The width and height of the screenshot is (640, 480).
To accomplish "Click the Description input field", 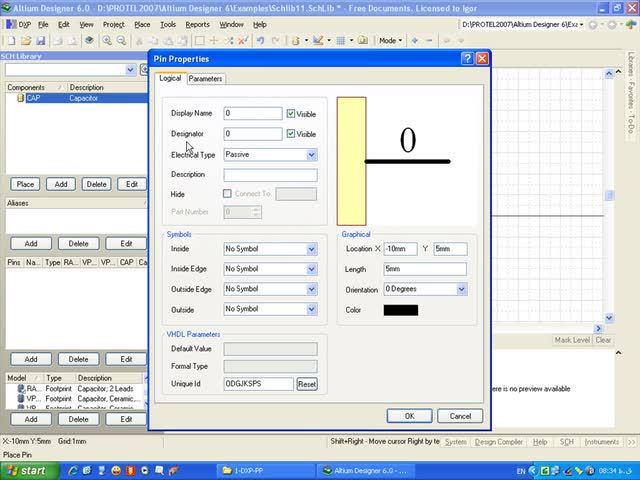I will [270, 175].
